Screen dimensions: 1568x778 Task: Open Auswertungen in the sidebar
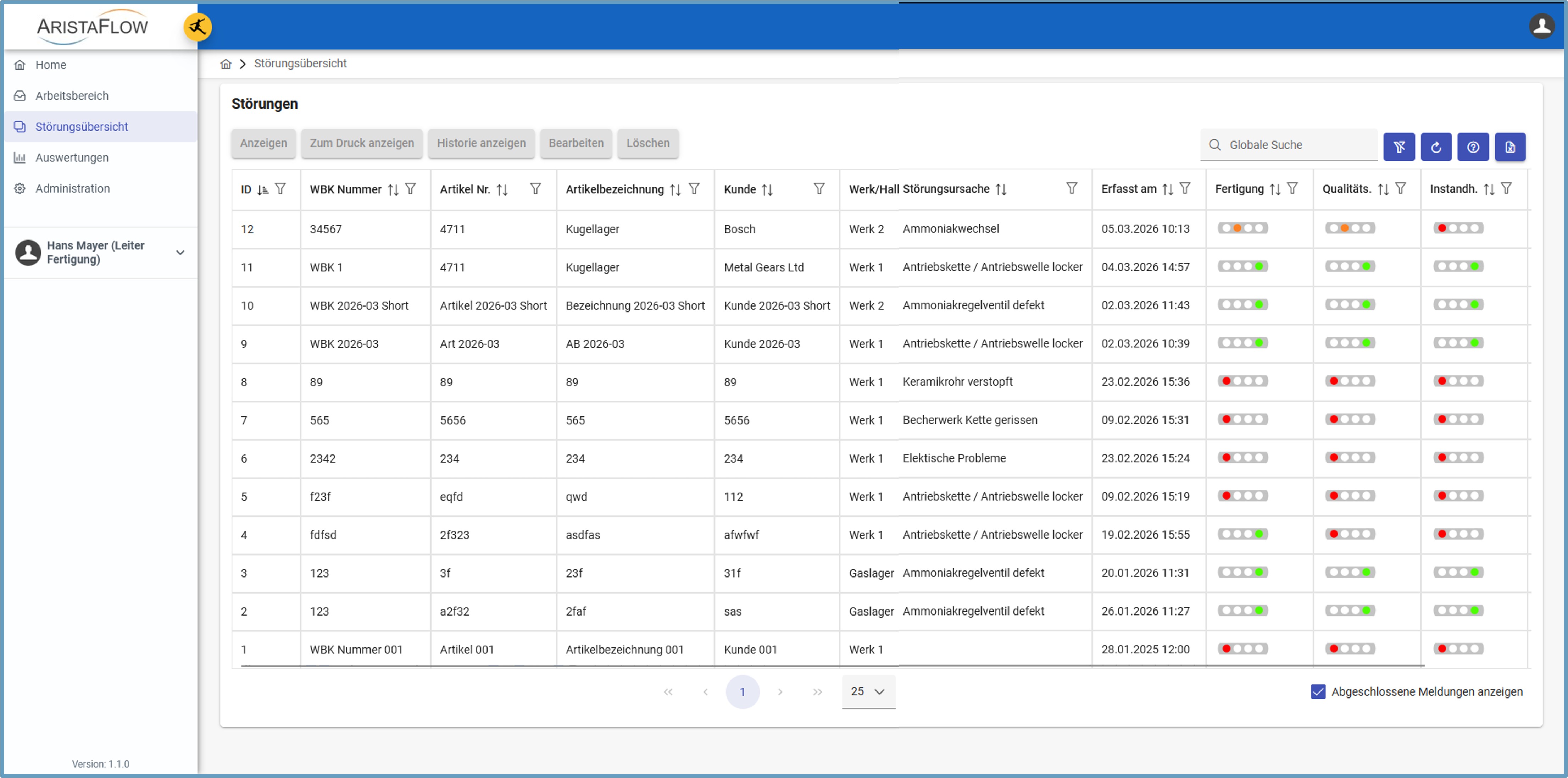[72, 158]
